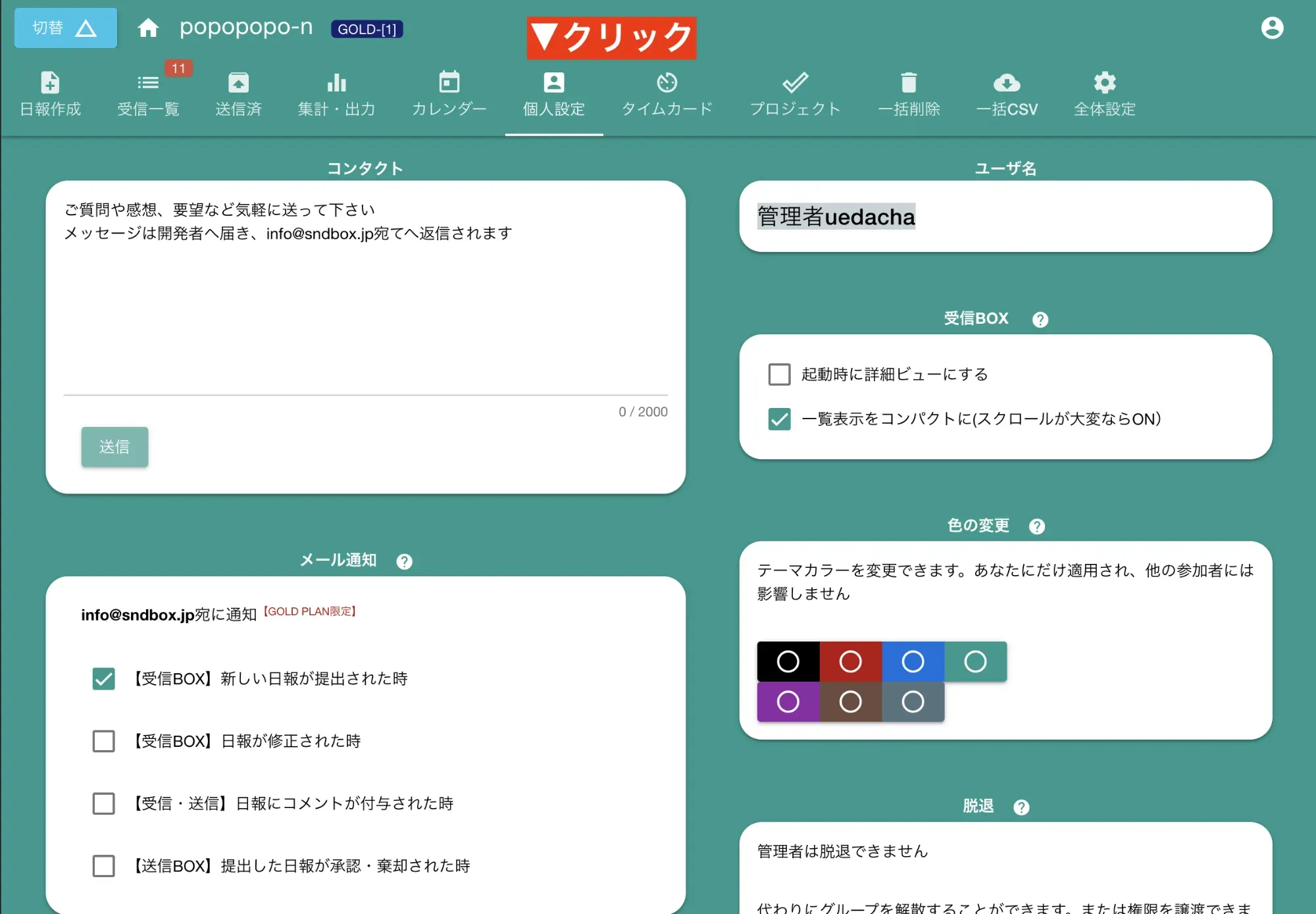Viewport: 1316px width, 914px height.
Task: Open the 全体設定 settings tab
Action: (x=1104, y=92)
